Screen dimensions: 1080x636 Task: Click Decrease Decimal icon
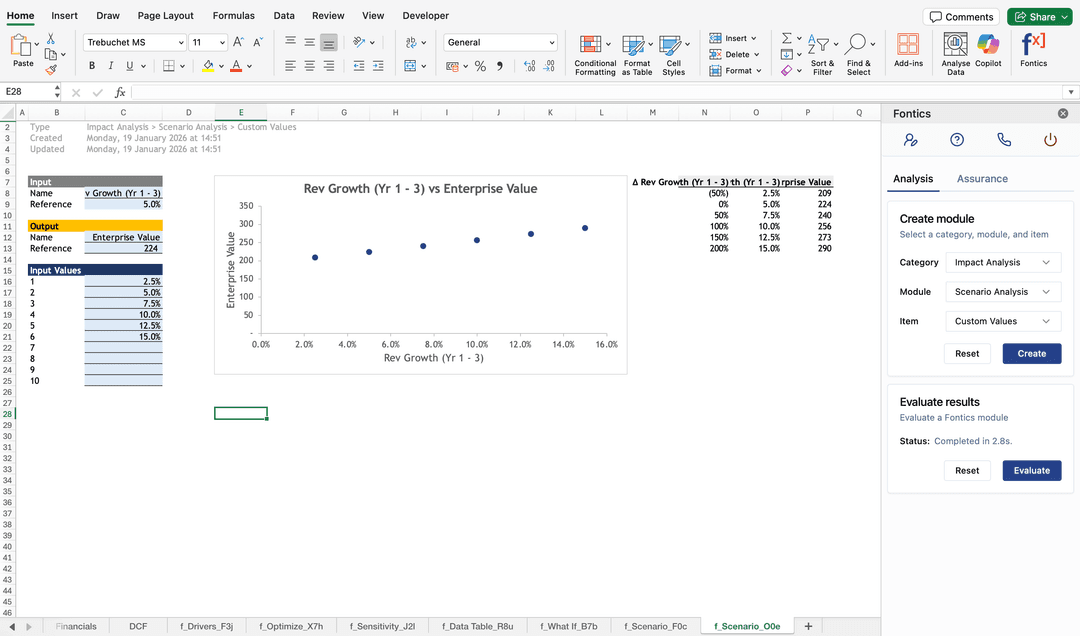[x=549, y=66]
